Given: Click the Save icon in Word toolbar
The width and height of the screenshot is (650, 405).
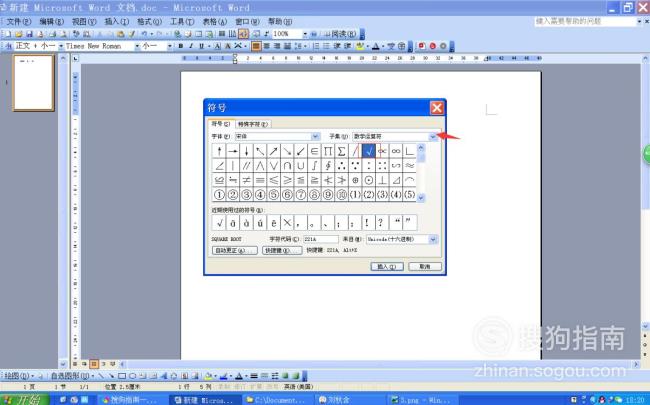Looking at the screenshot, I should 29,34.
